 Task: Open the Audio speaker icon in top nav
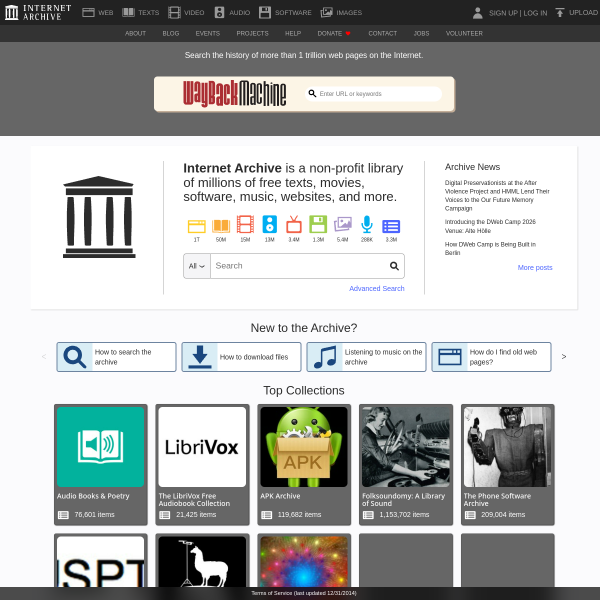coord(219,13)
